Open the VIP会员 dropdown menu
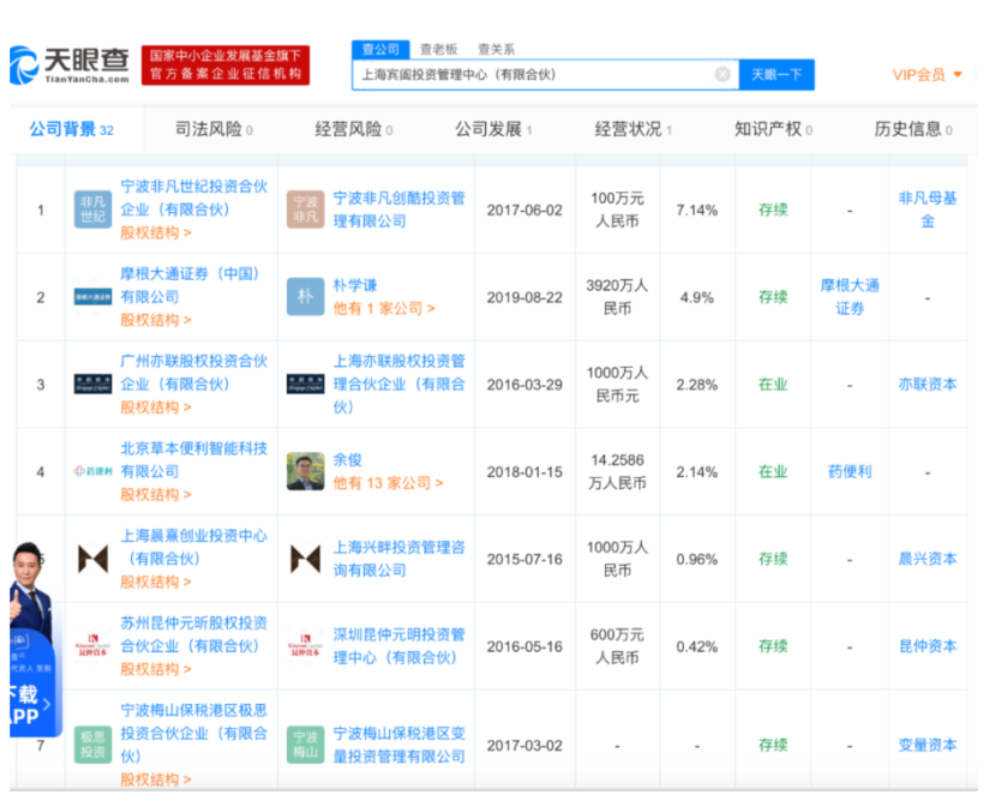 click(927, 75)
